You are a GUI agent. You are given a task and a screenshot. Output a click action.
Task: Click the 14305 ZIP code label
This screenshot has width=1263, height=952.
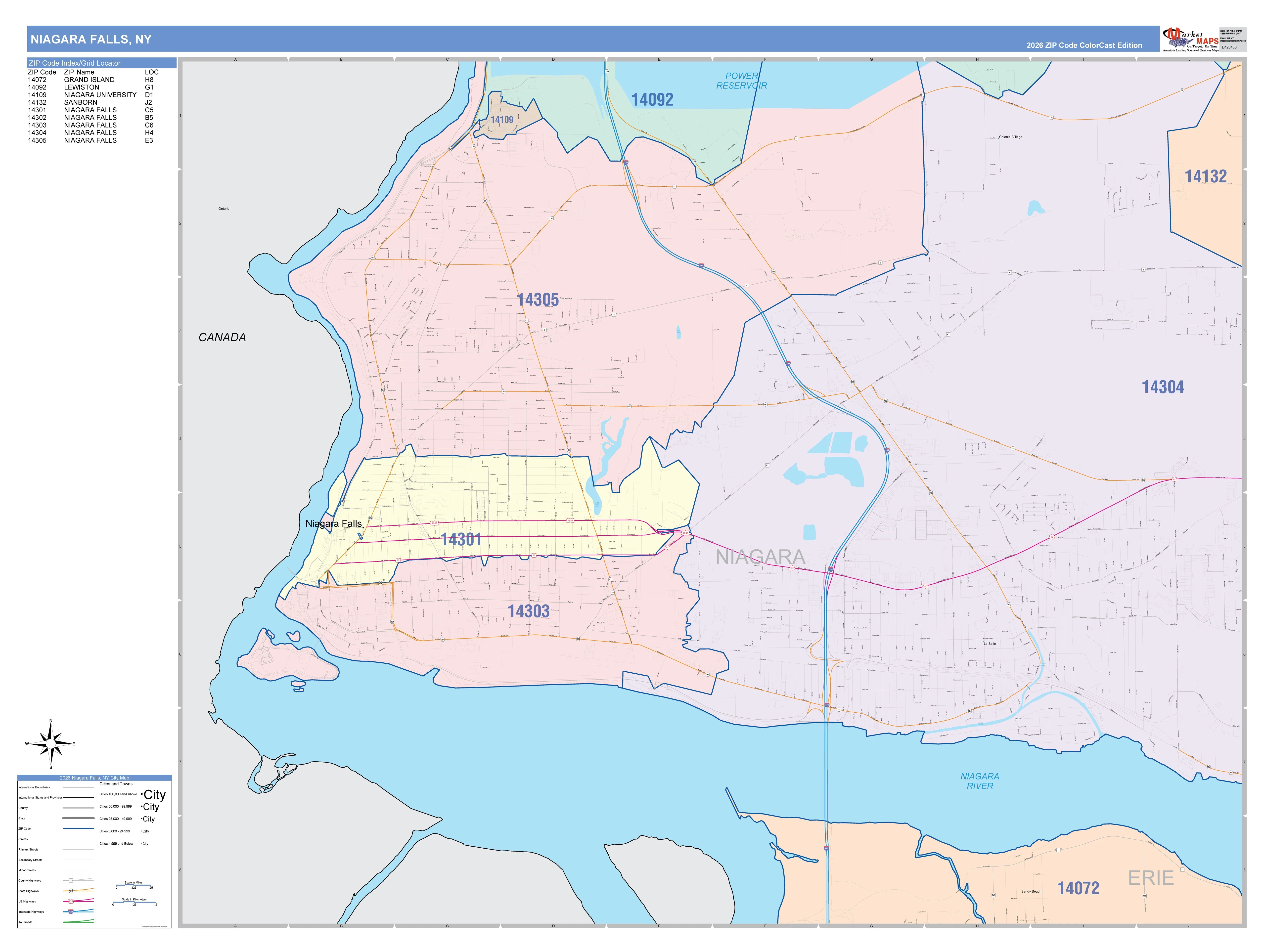tap(538, 300)
